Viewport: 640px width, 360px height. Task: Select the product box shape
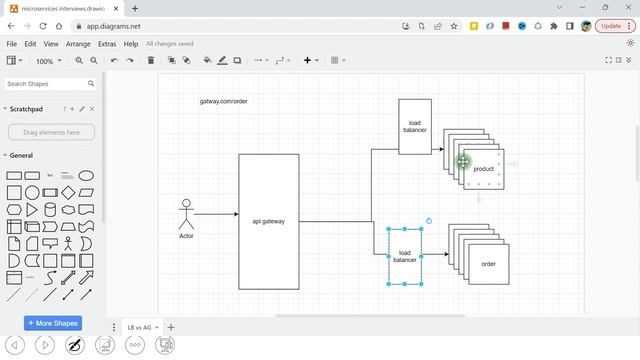click(484, 169)
